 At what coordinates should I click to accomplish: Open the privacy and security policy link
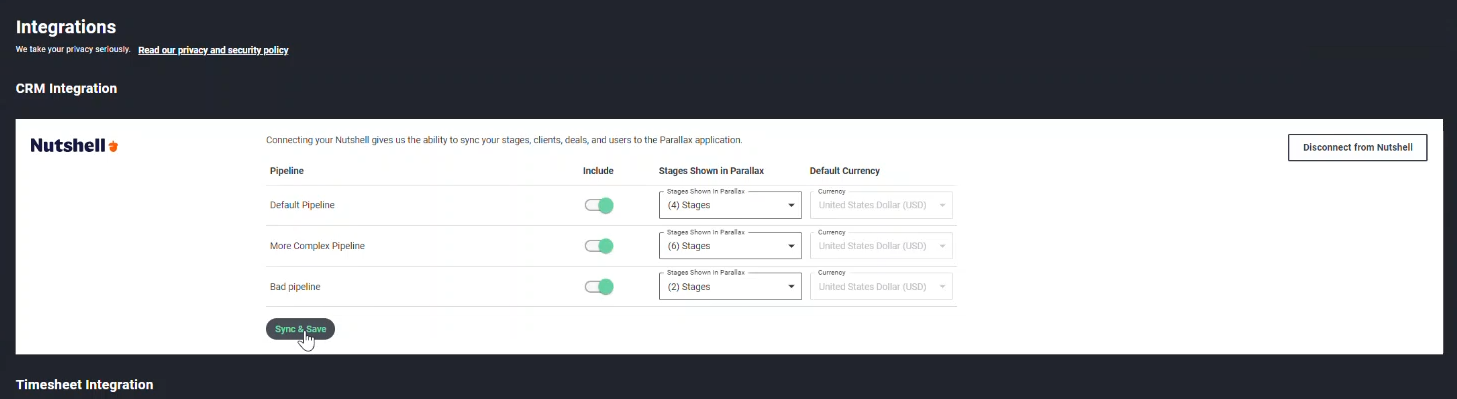coord(213,50)
